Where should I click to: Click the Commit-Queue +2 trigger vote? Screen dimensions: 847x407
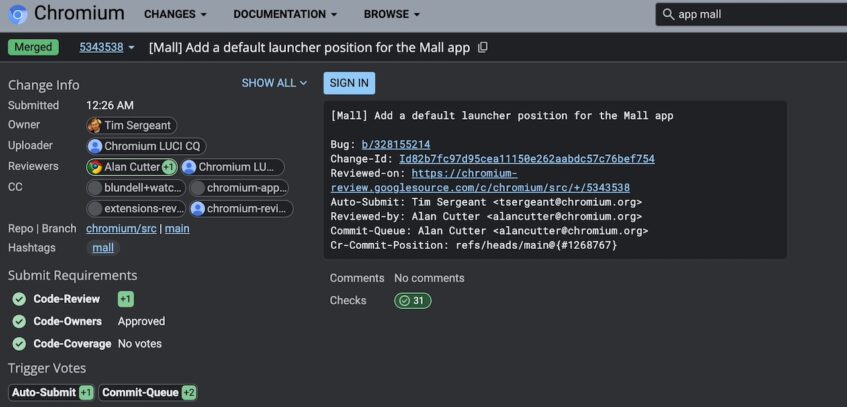147,392
